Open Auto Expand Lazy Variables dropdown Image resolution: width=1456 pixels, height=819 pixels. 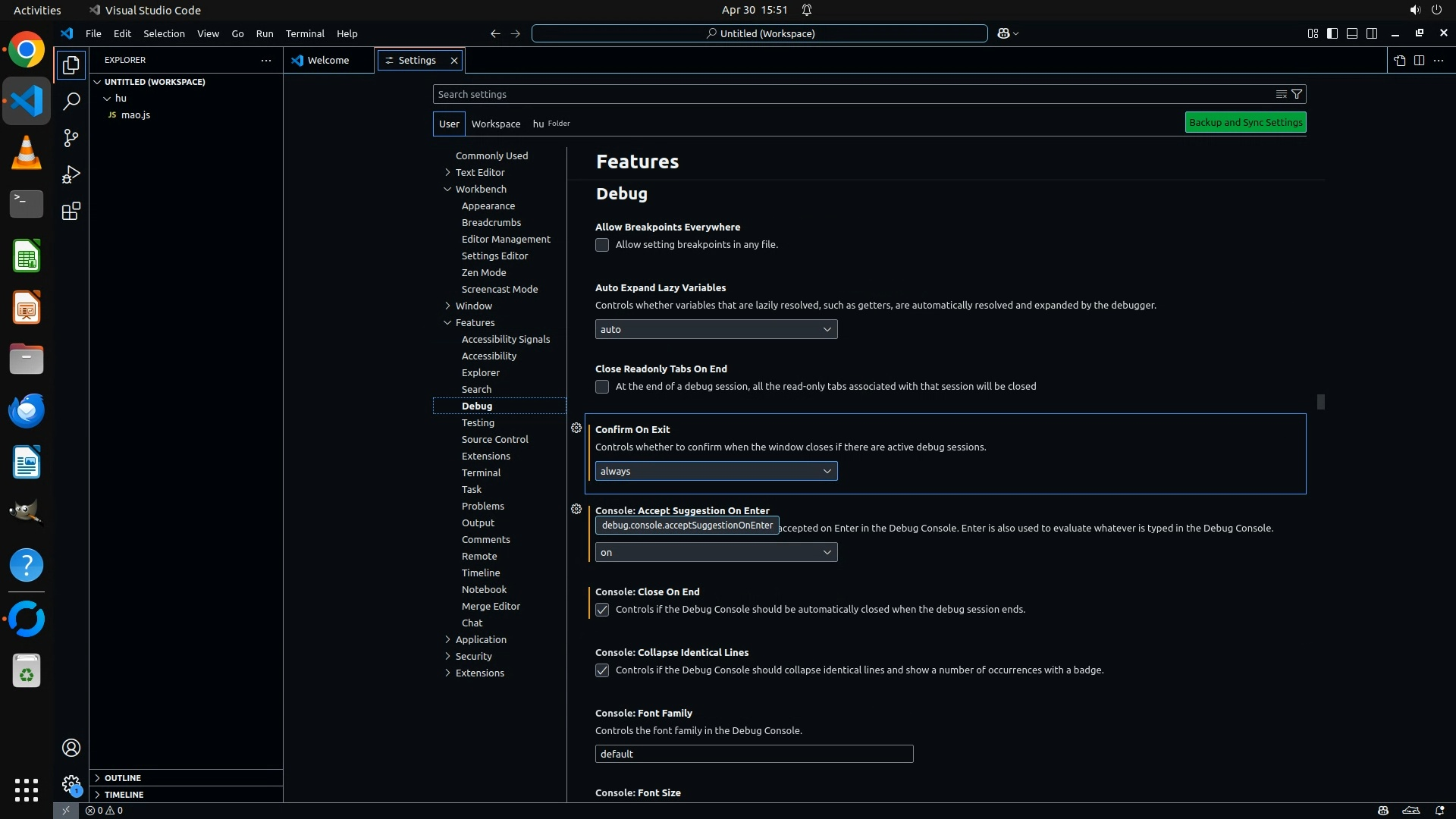716,329
